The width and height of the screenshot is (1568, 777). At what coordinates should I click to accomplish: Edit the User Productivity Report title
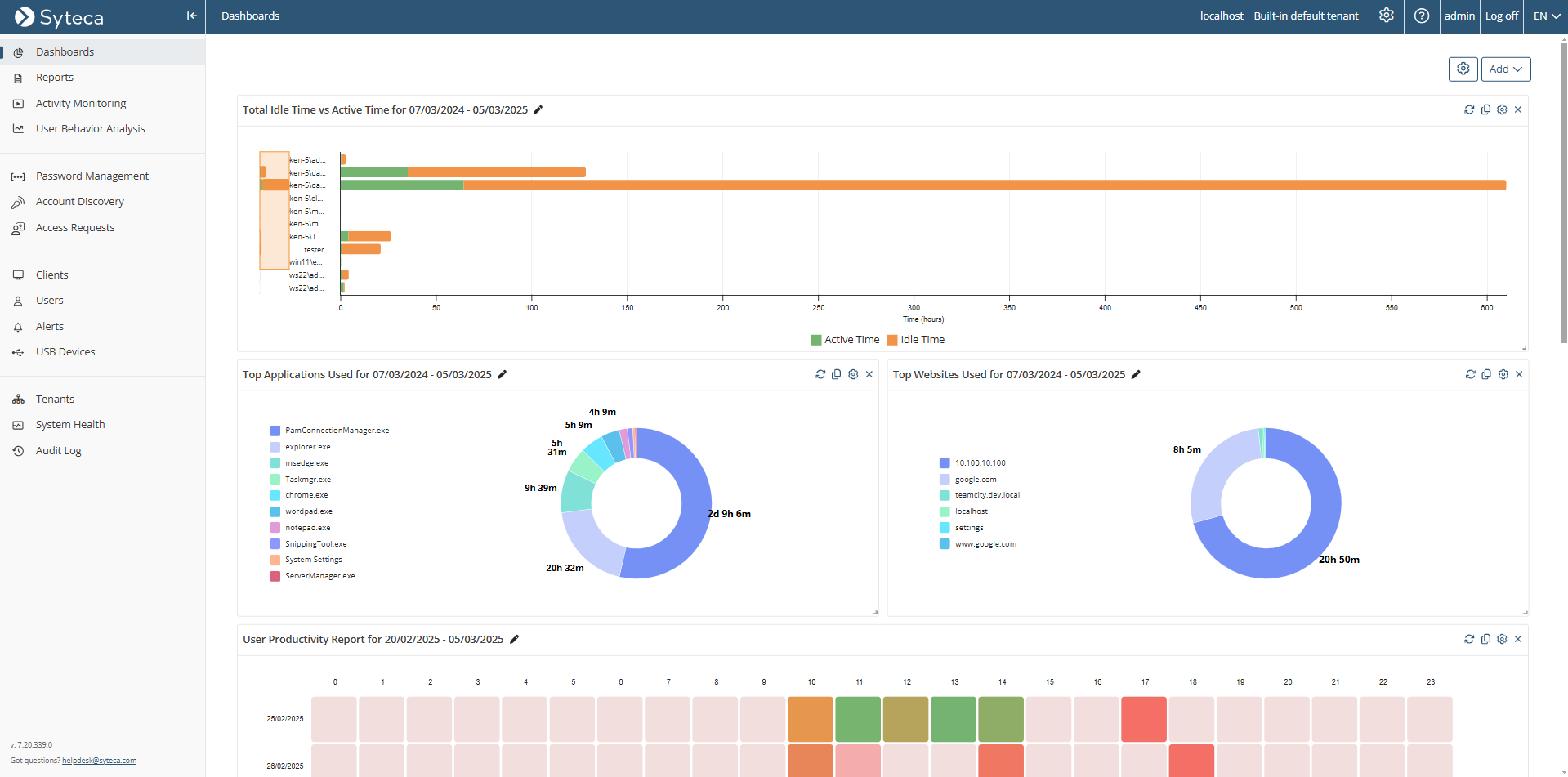[515, 640]
